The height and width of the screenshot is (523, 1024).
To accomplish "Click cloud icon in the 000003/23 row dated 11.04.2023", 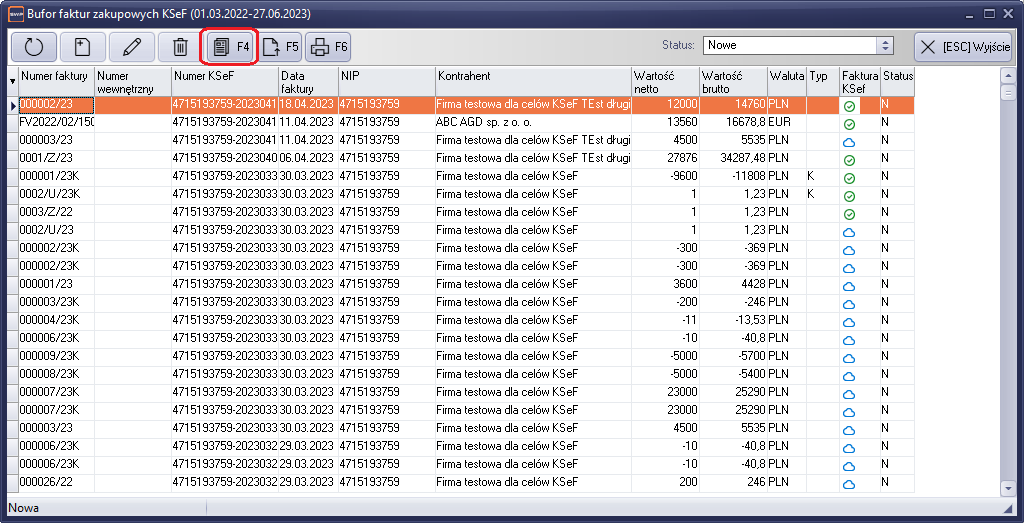I will (x=849, y=142).
